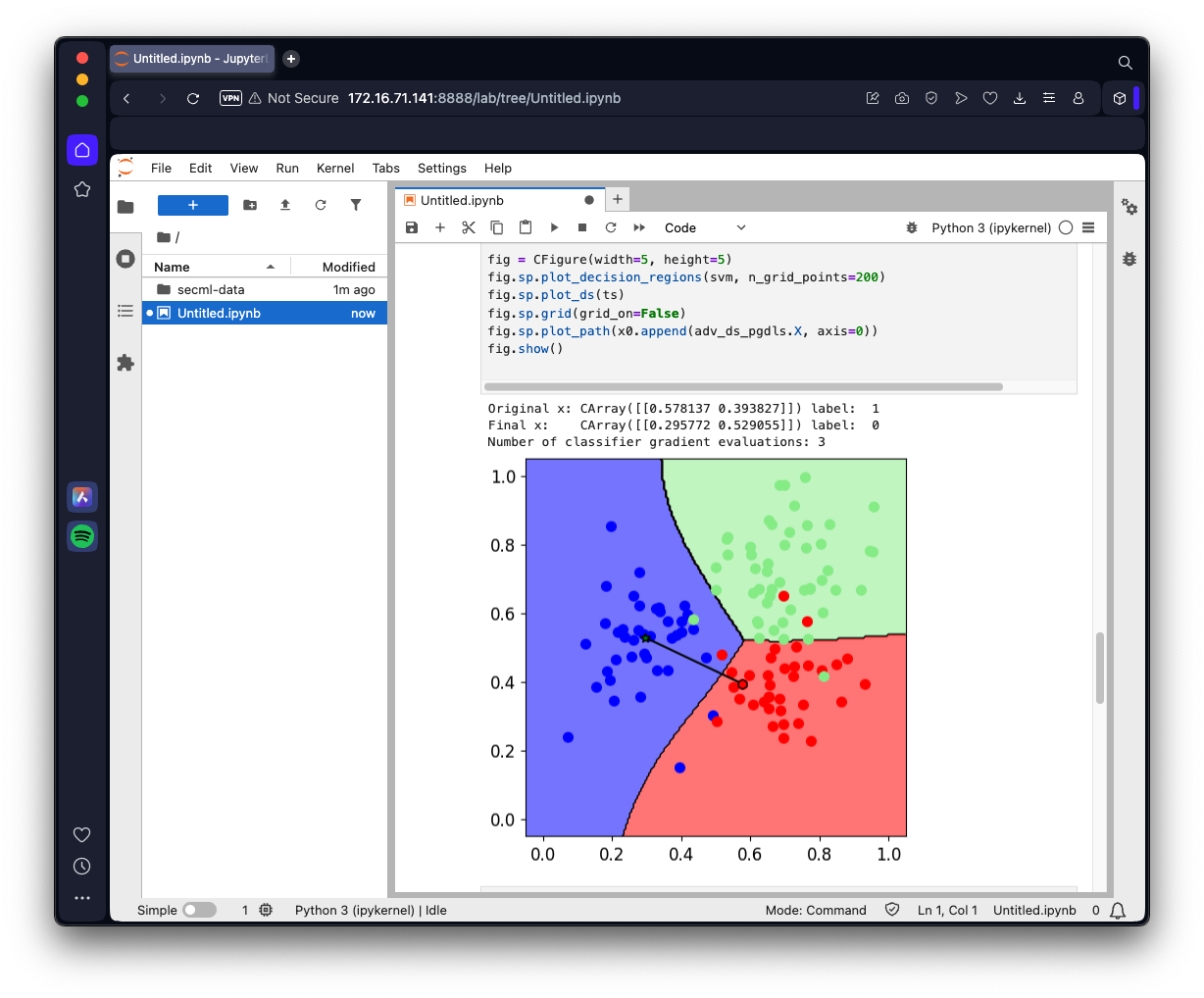This screenshot has height=998, width=1204.
Task: Take a snapshot with the camera icon
Action: 902,98
